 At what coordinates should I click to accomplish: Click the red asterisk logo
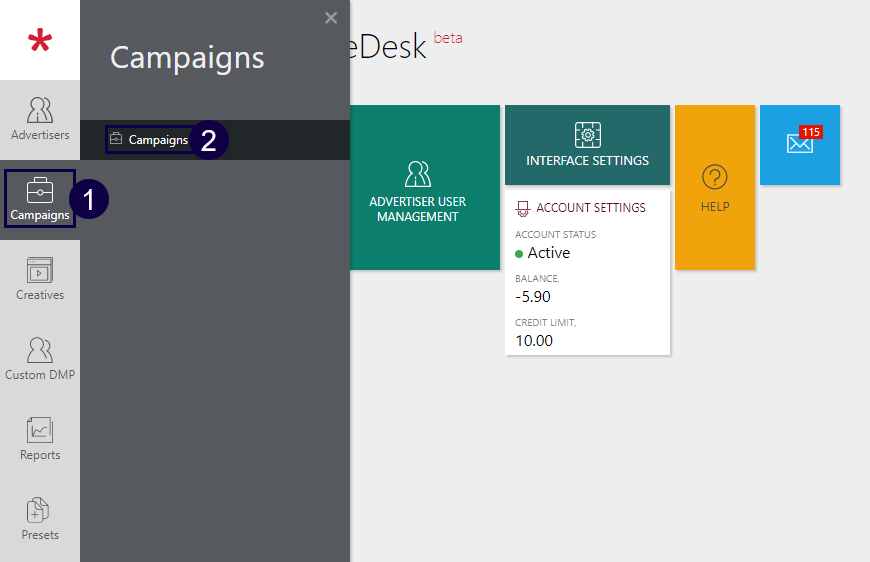[x=40, y=42]
